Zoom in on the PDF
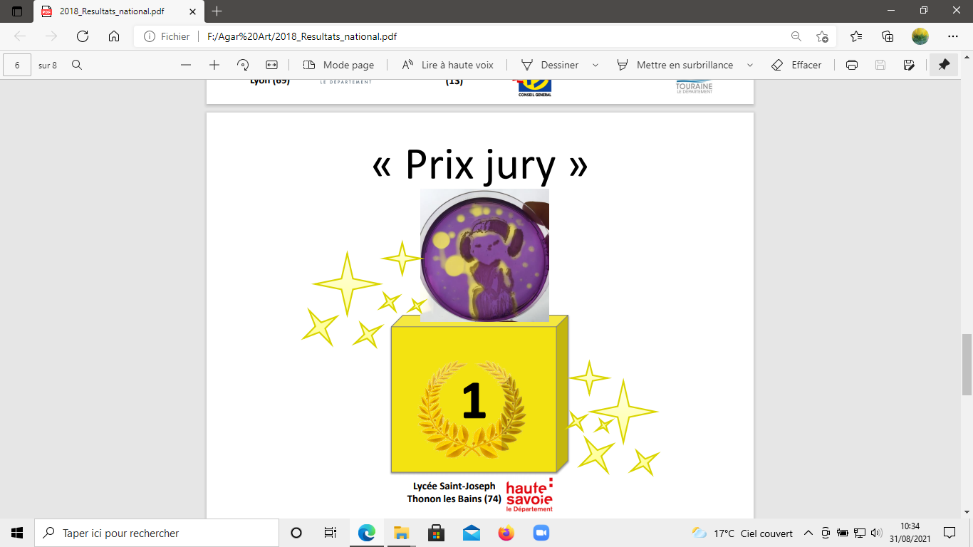Viewport: 973px width, 547px height. pos(214,65)
